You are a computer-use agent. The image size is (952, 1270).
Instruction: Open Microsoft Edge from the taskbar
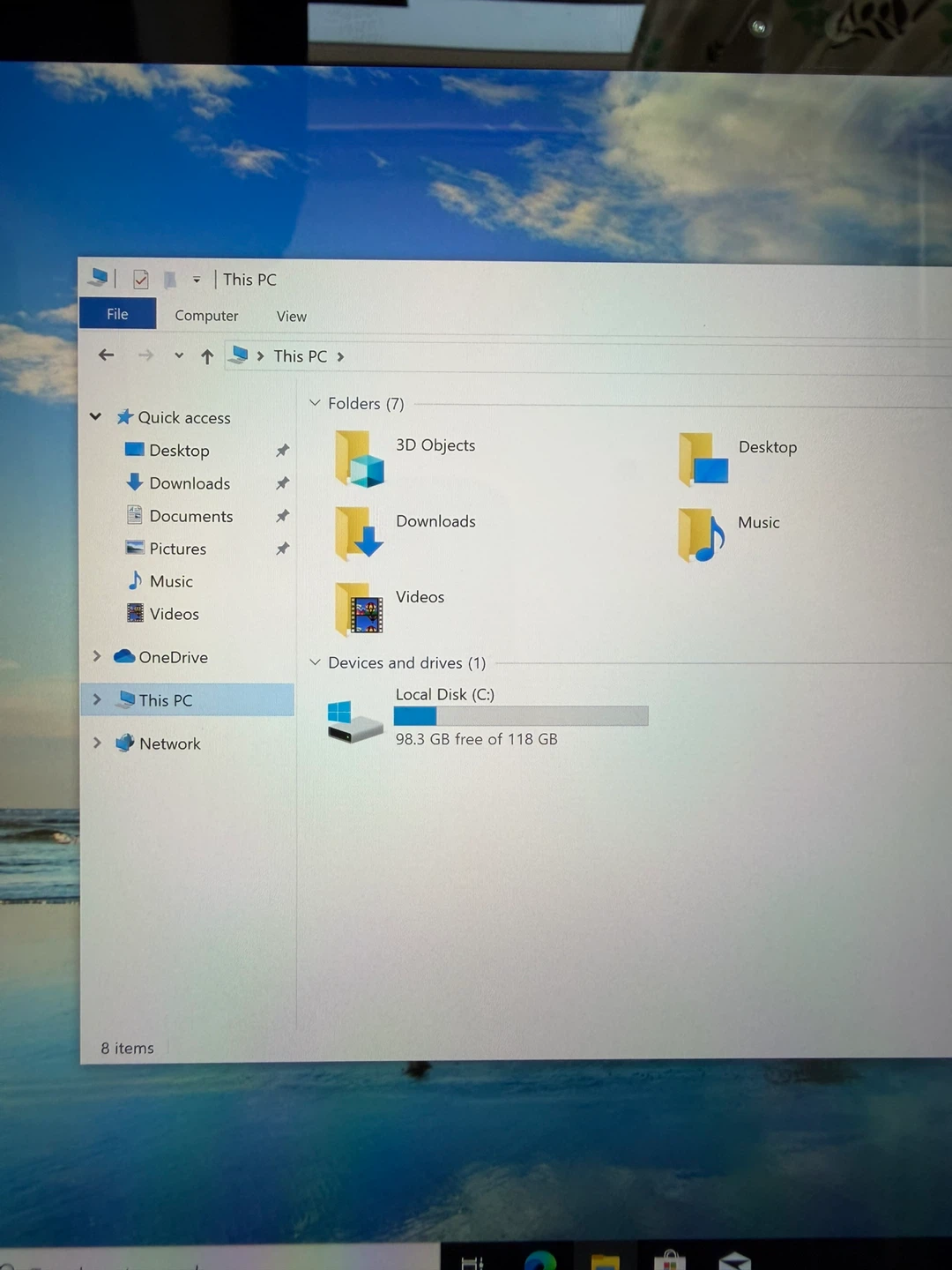pos(540,1259)
